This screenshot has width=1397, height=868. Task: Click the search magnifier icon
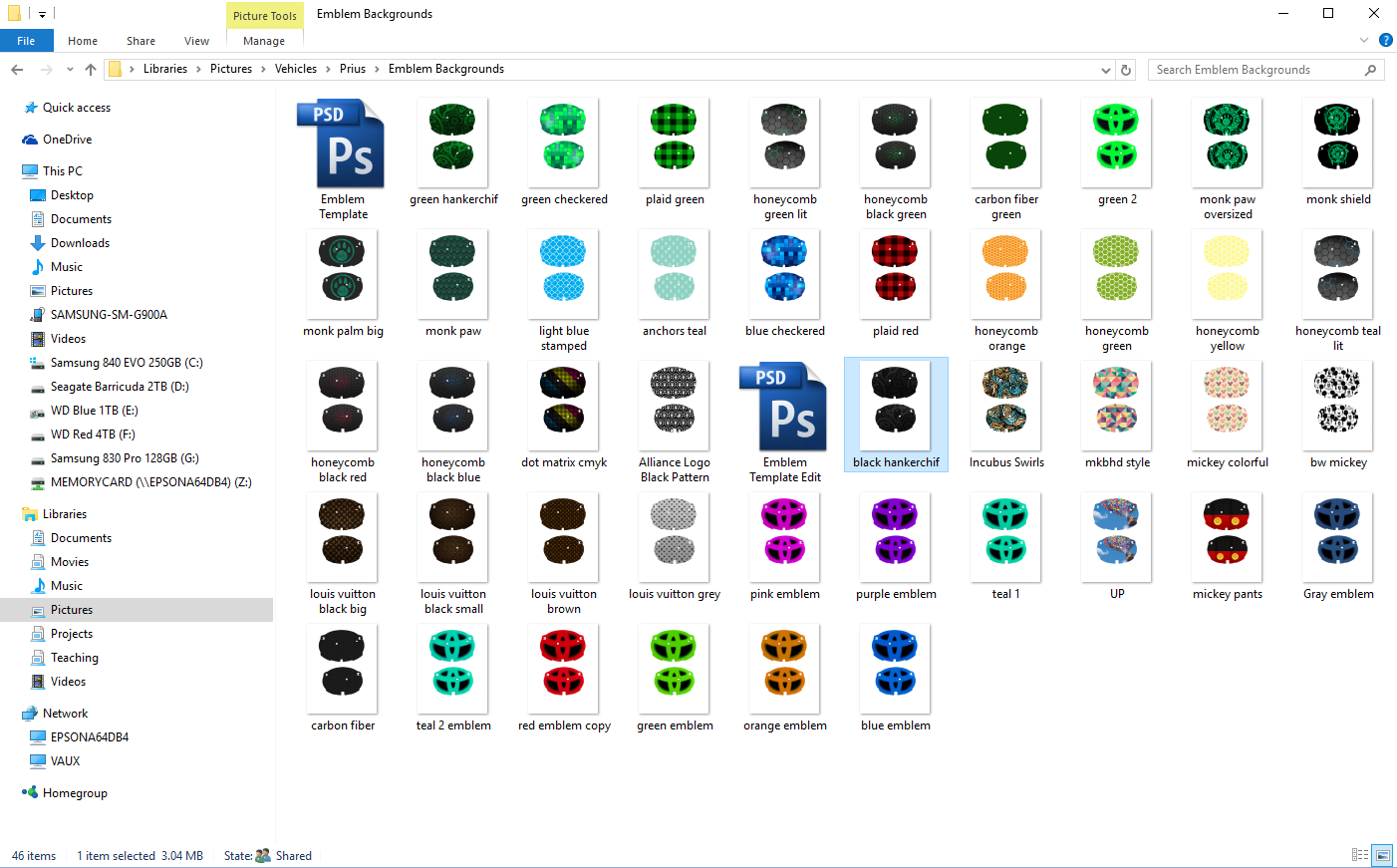1370,70
